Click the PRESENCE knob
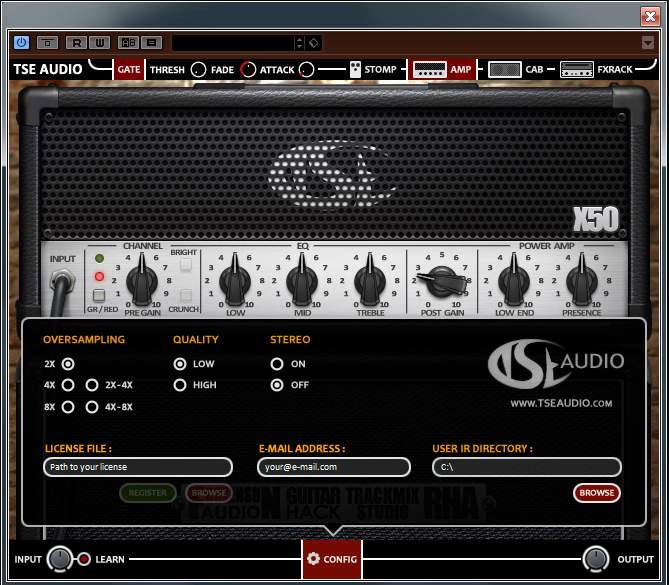 pos(582,281)
